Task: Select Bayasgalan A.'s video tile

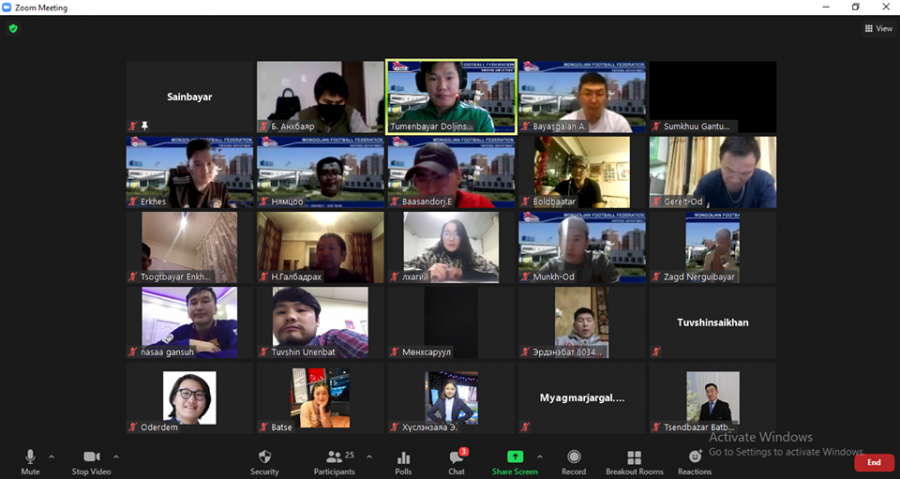Action: (582, 97)
